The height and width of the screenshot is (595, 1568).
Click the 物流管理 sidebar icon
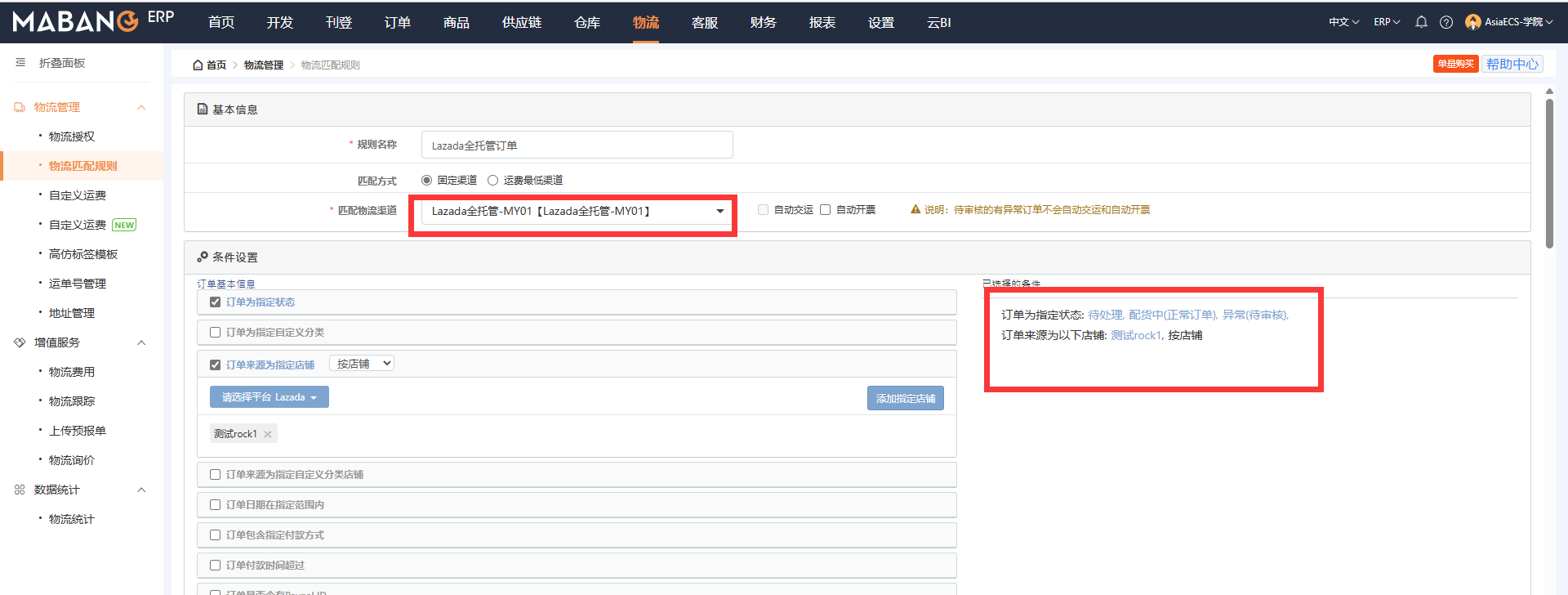click(20, 107)
